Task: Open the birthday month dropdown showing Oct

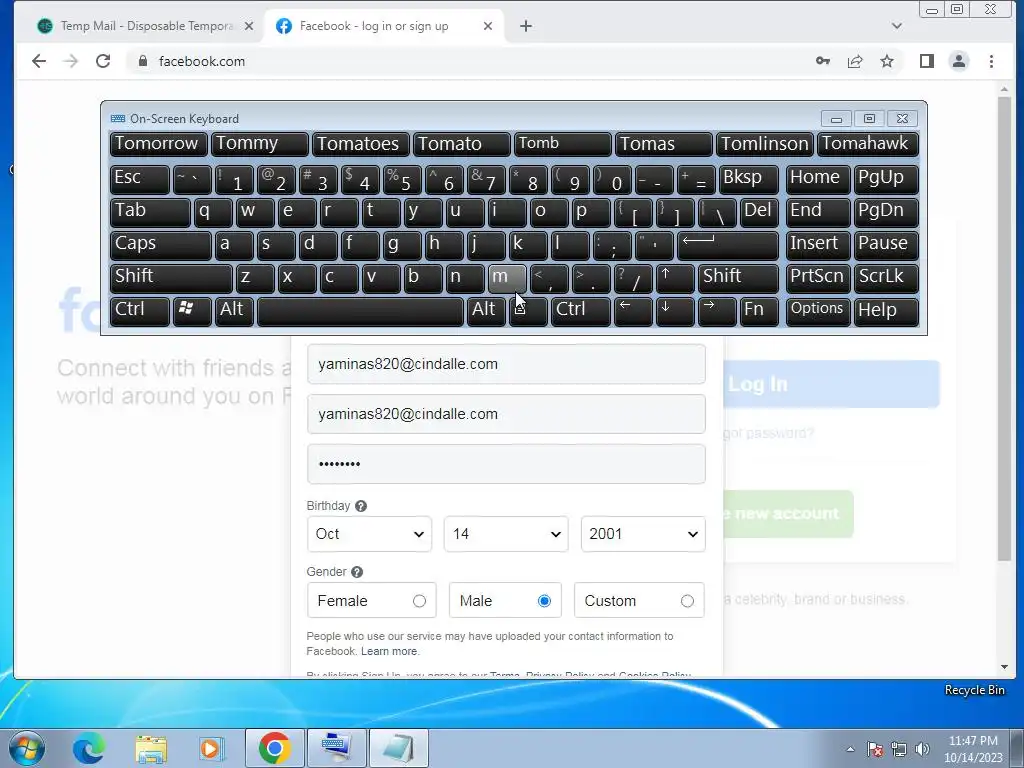Action: pyautogui.click(x=369, y=534)
